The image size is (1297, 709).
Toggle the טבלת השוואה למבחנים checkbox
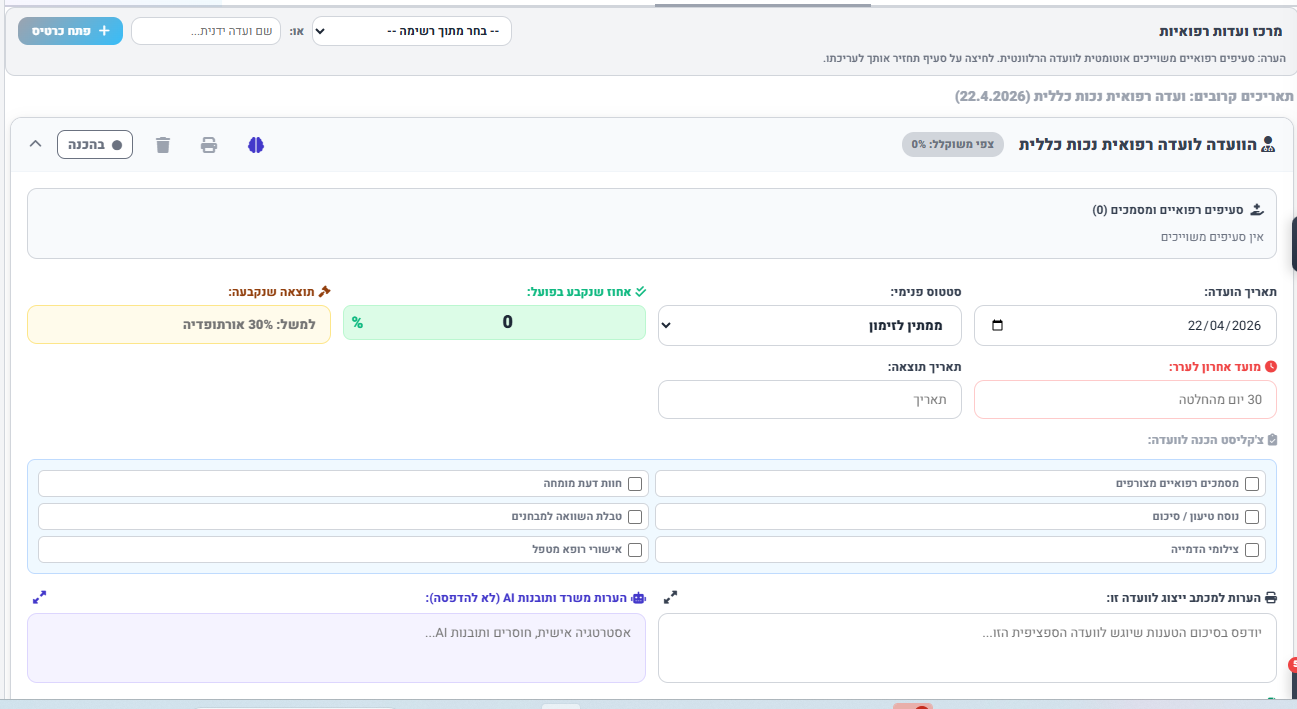point(635,517)
